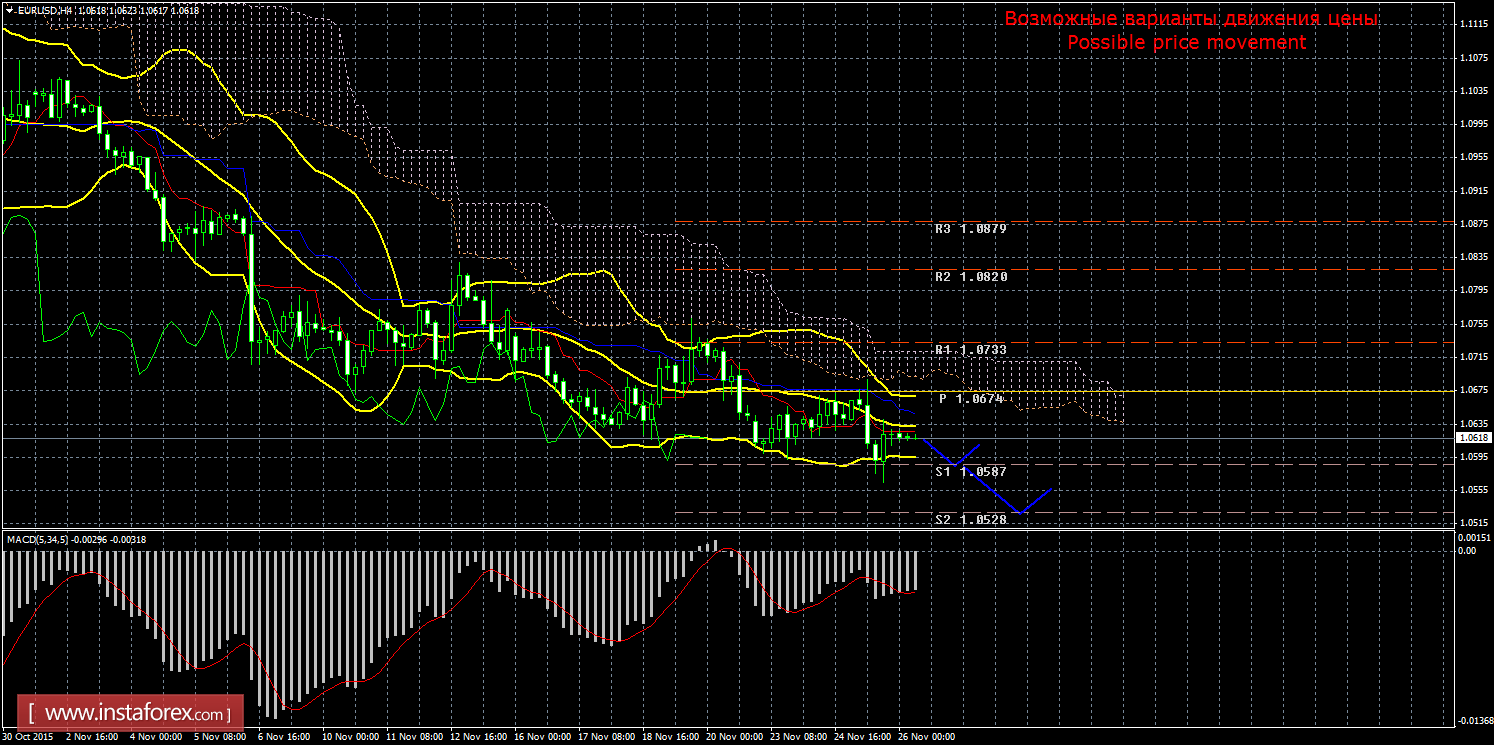Click the www.instaforex.com watermark link
The height and width of the screenshot is (745, 1494).
136,714
